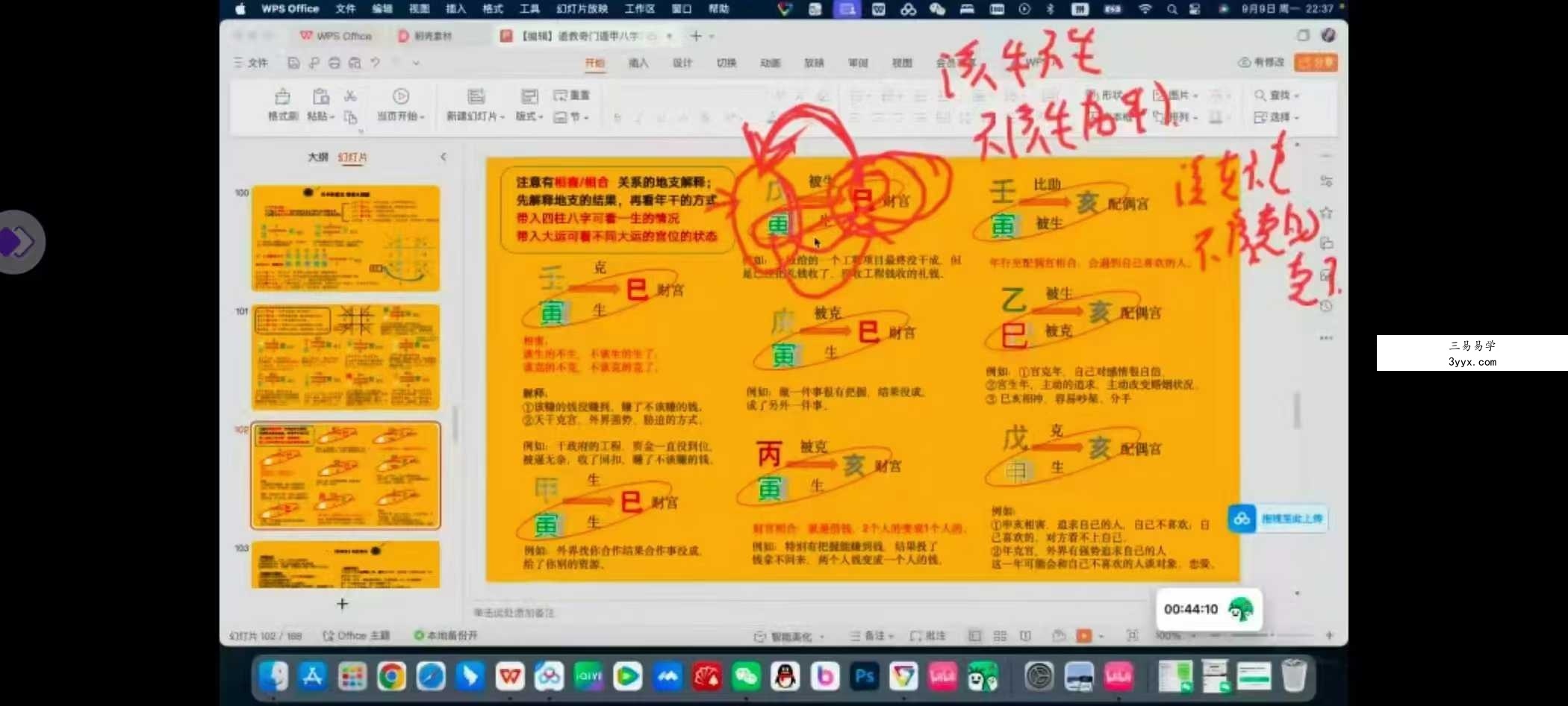Click the user avatar at window top right
This screenshot has height=706, width=1568.
(1328, 35)
